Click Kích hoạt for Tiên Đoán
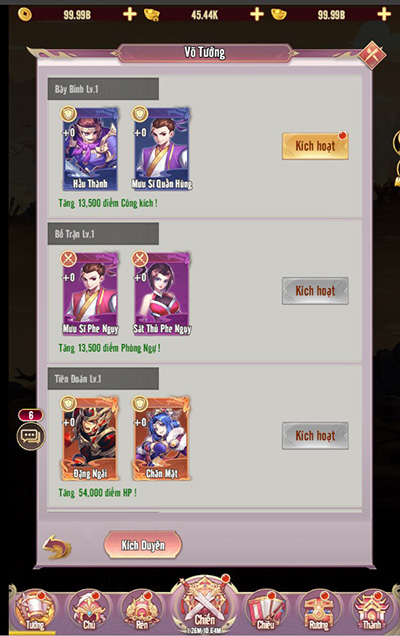This screenshot has height=636, width=400. pos(315,436)
